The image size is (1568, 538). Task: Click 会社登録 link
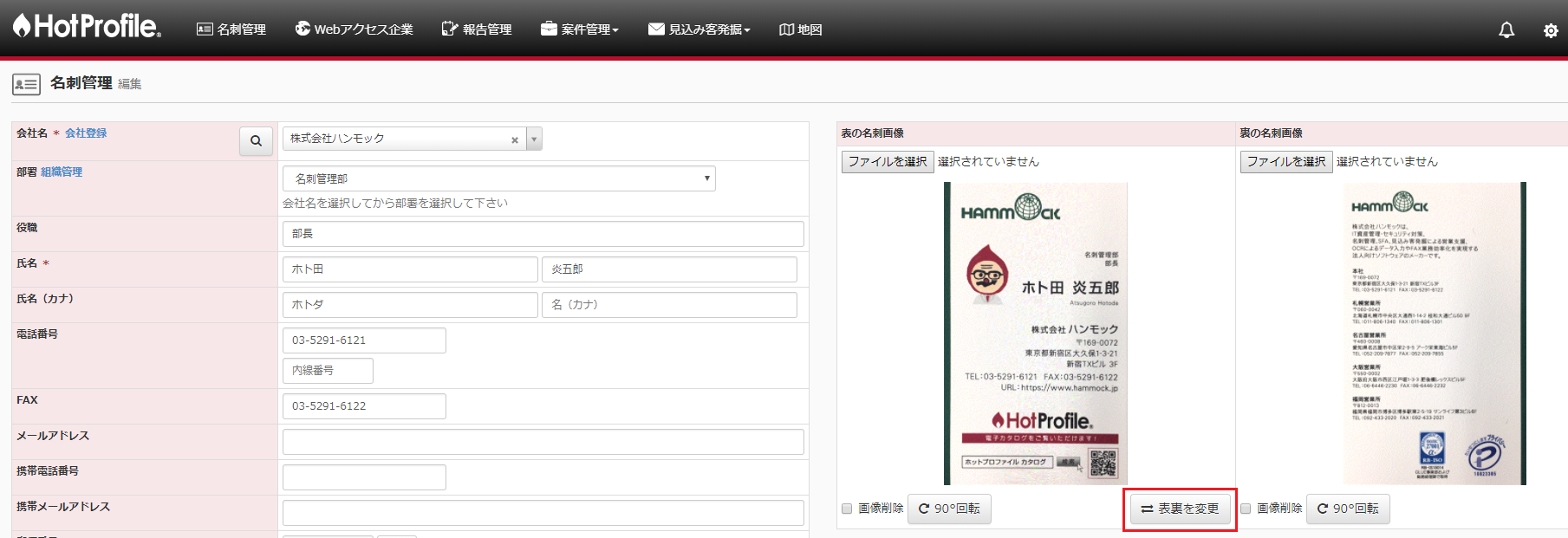pos(86,133)
